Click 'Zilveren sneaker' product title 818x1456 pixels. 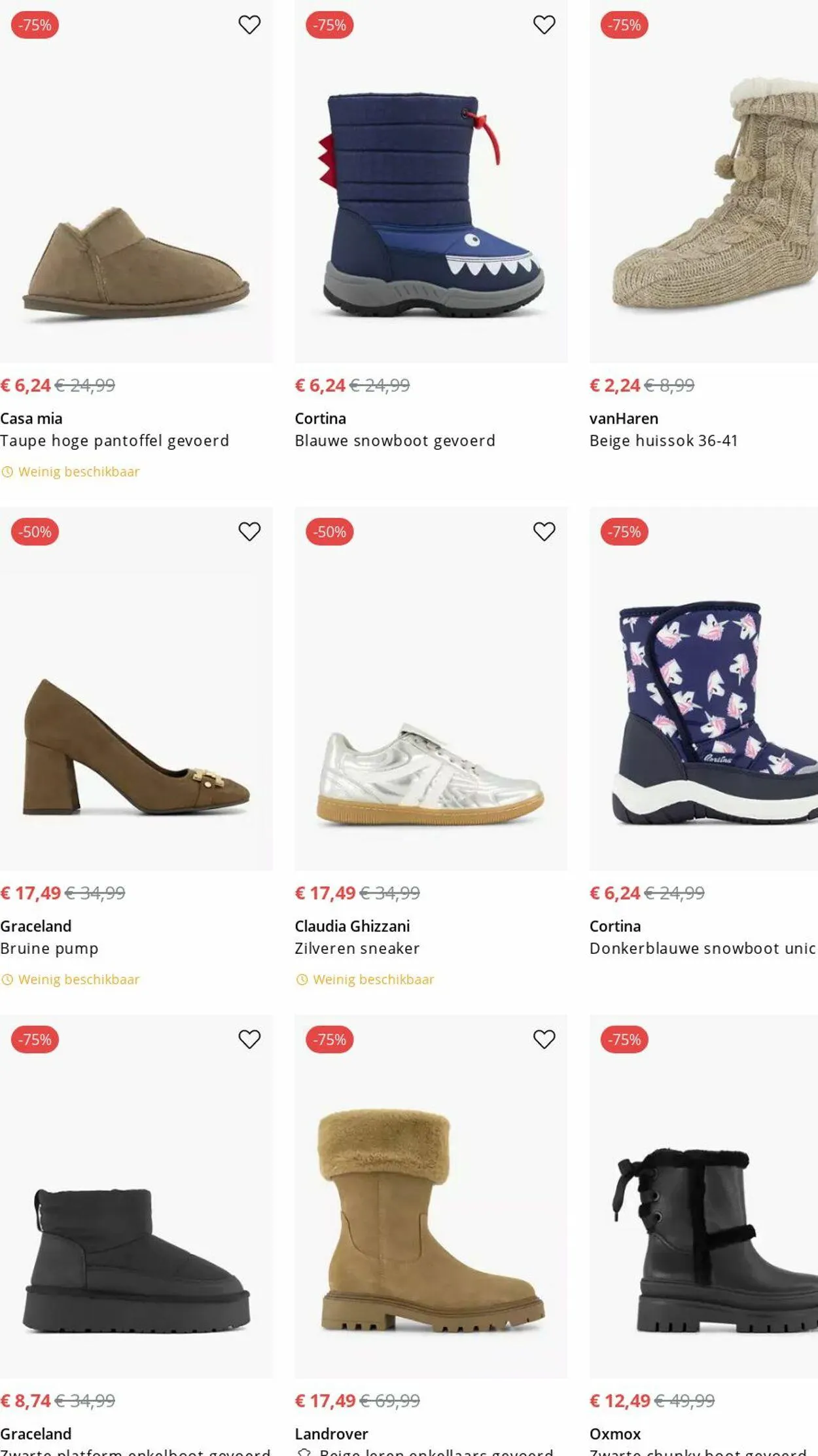tap(357, 949)
